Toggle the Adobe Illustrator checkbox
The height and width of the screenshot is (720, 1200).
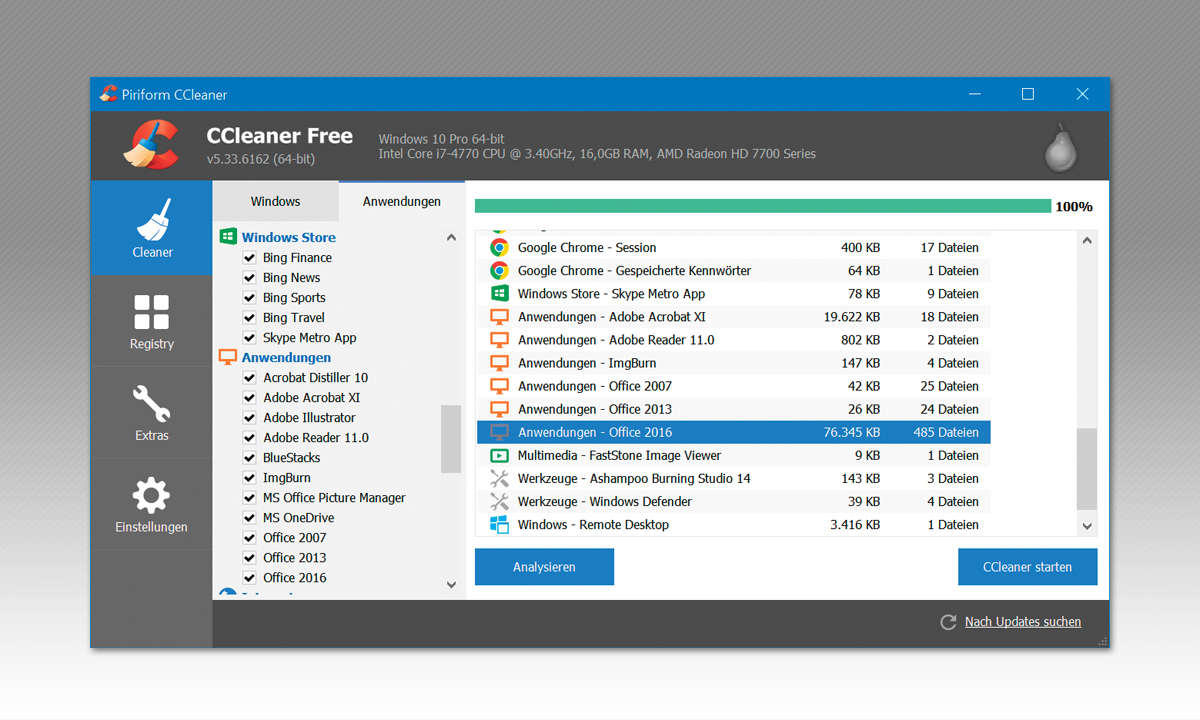250,417
